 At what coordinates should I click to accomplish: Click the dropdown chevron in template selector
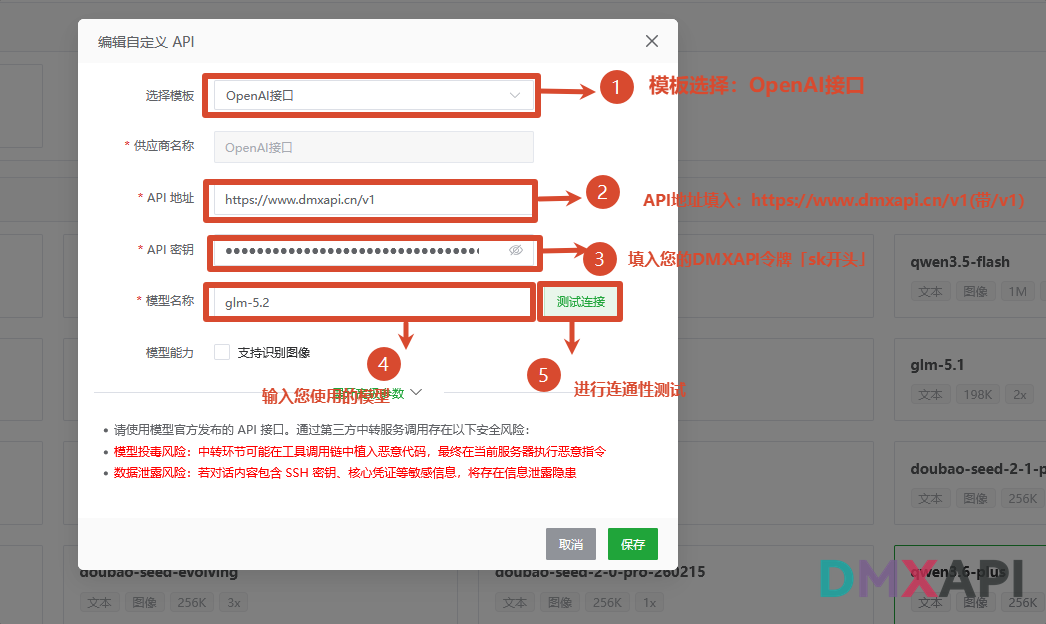tap(514, 95)
